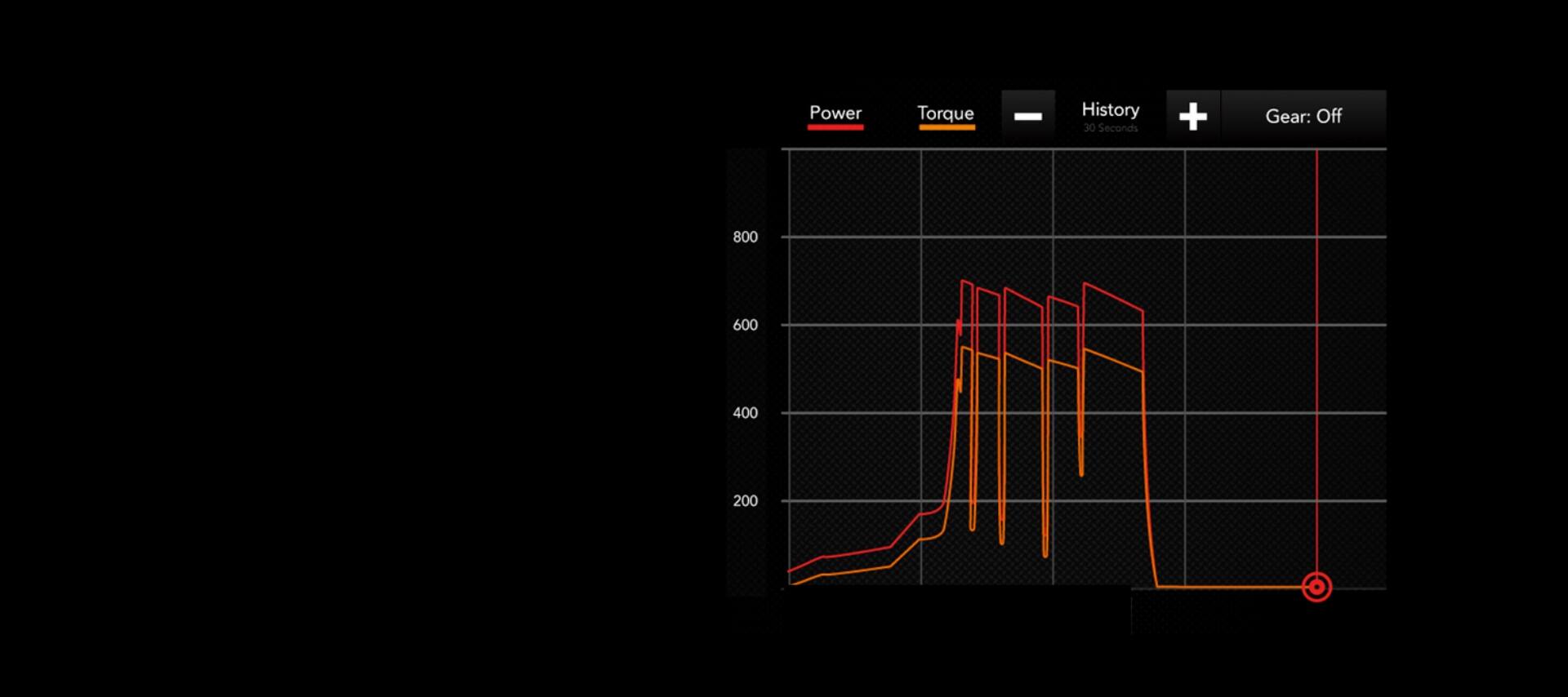
Task: Select the red circular timeline cursor marker
Action: pos(1316,587)
